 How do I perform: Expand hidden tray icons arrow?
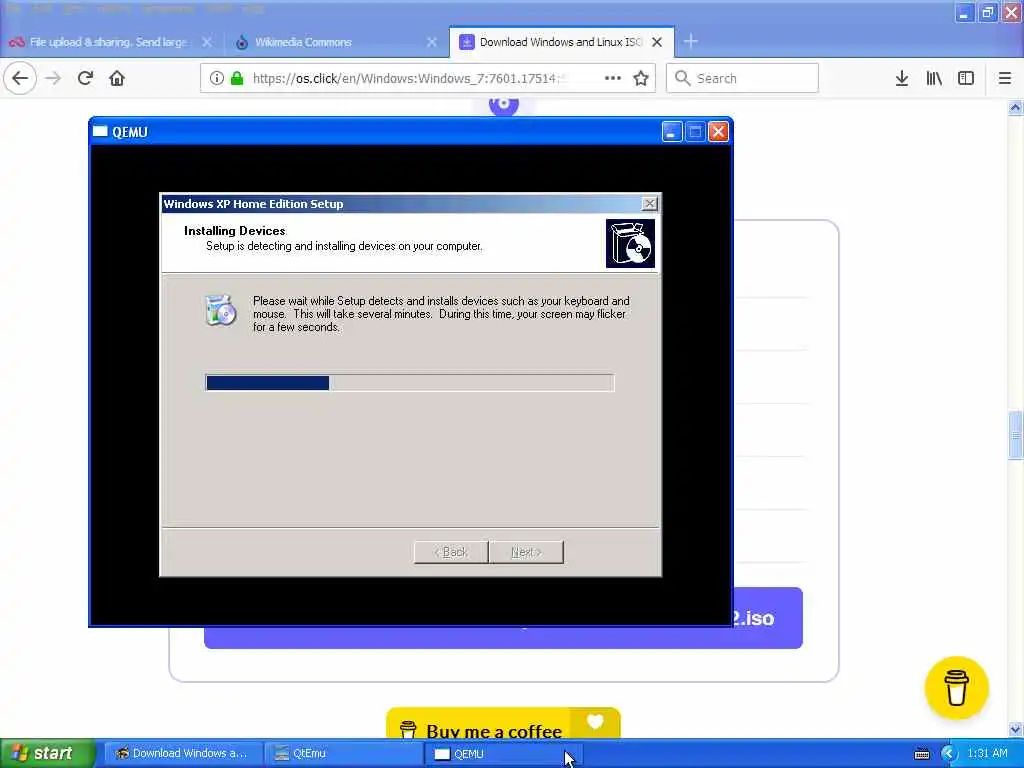pos(948,754)
